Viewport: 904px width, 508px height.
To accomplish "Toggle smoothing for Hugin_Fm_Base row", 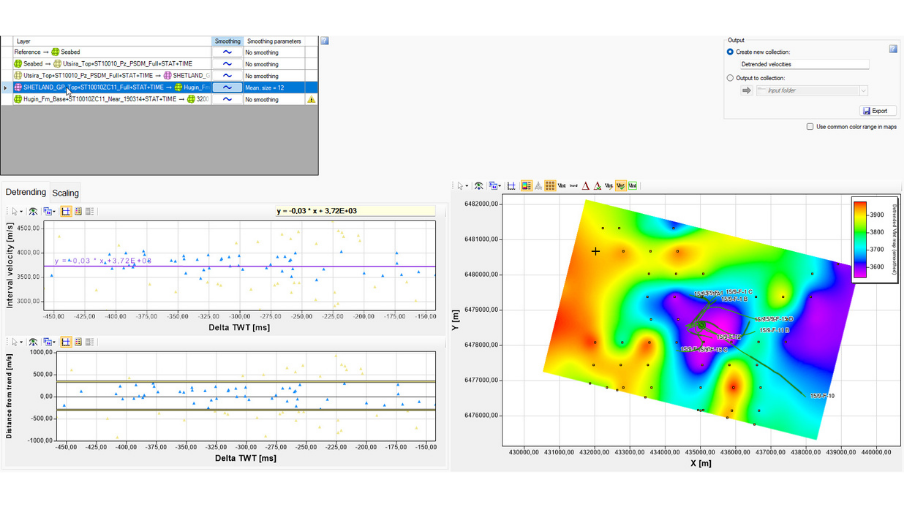I will [227, 99].
